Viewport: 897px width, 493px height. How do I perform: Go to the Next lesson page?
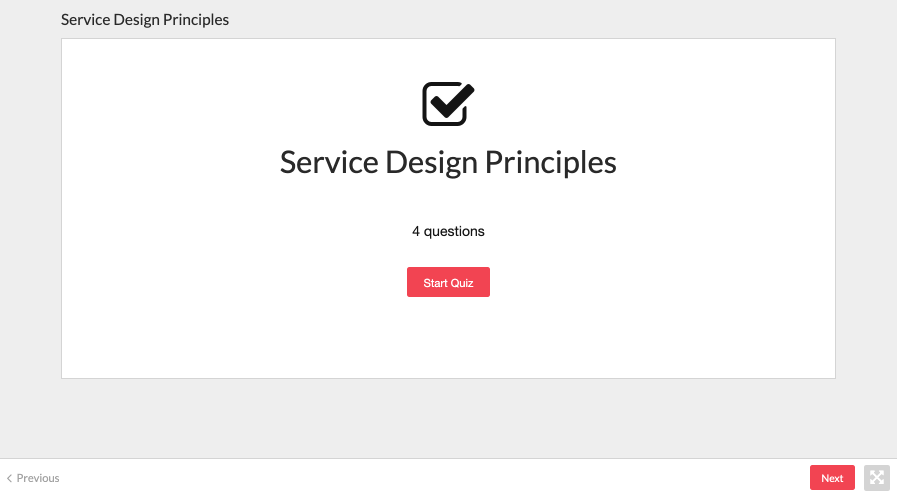(x=832, y=478)
